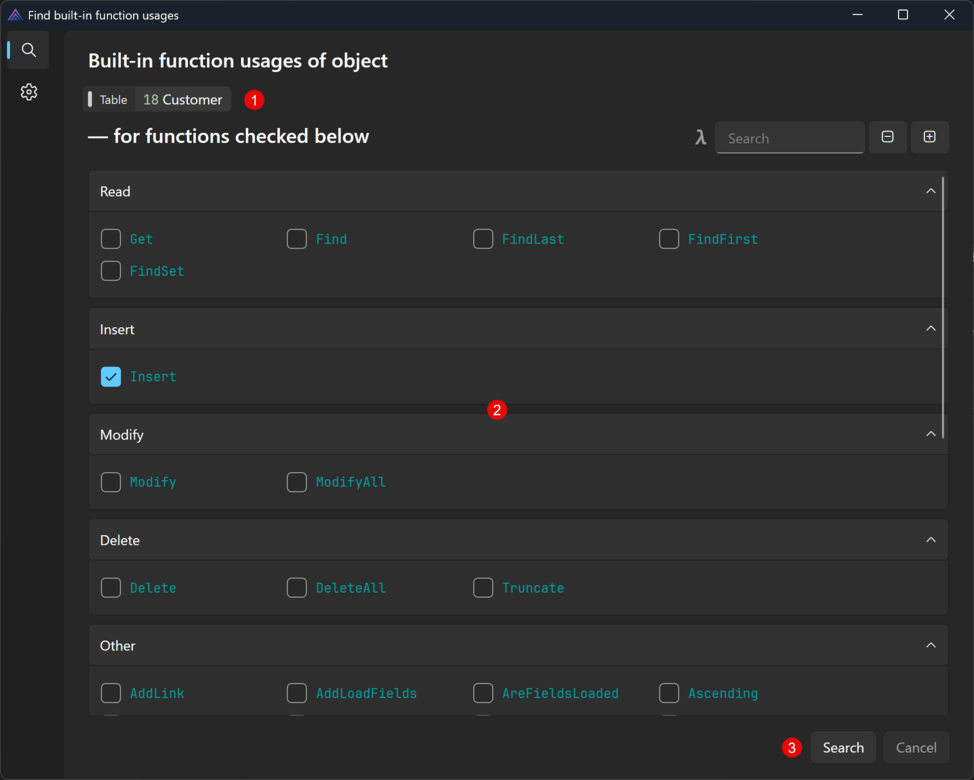974x780 pixels.
Task: Click the lambda function filter icon
Action: [700, 138]
